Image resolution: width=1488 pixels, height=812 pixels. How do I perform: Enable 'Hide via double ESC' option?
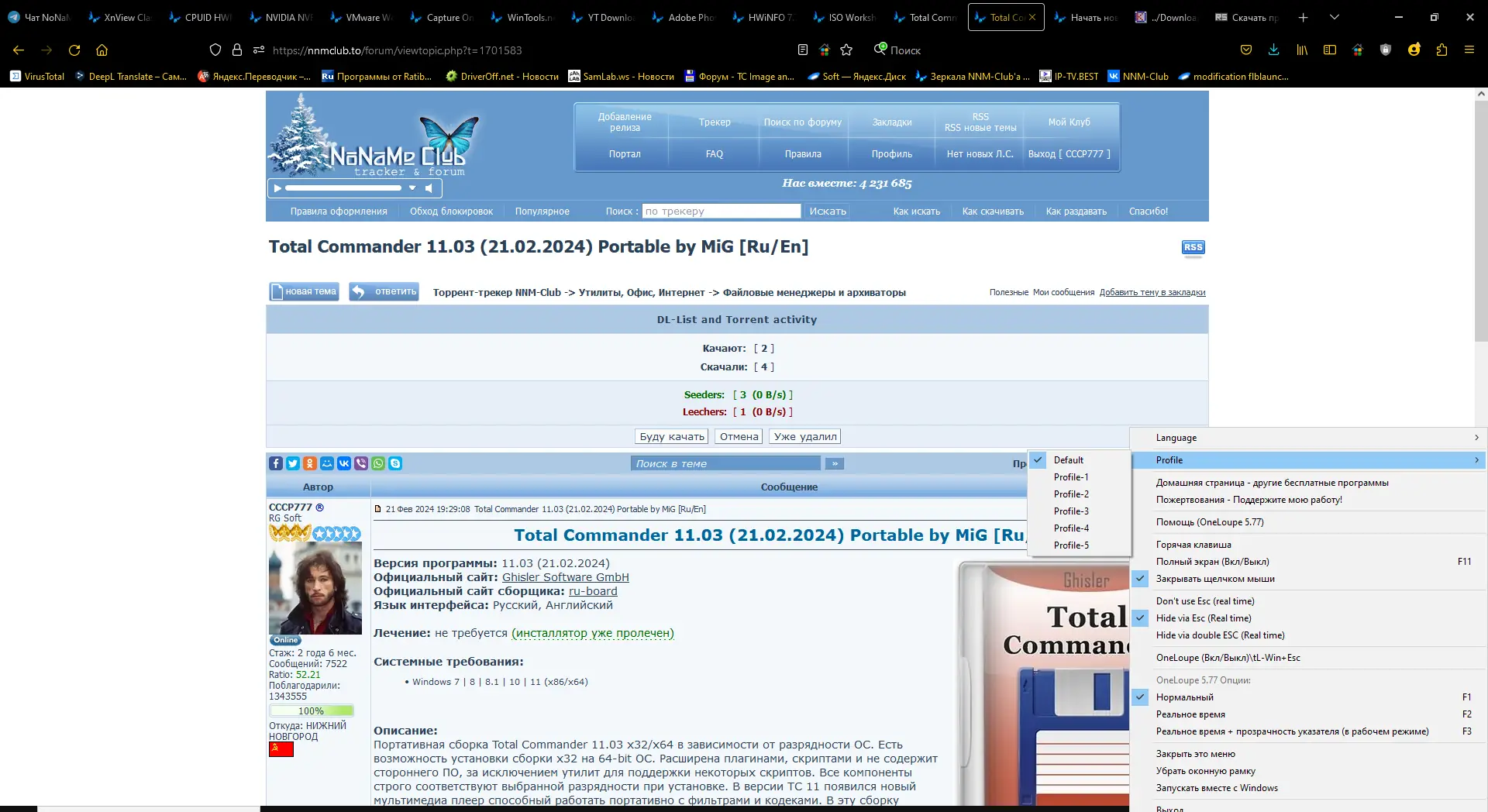[1309, 635]
